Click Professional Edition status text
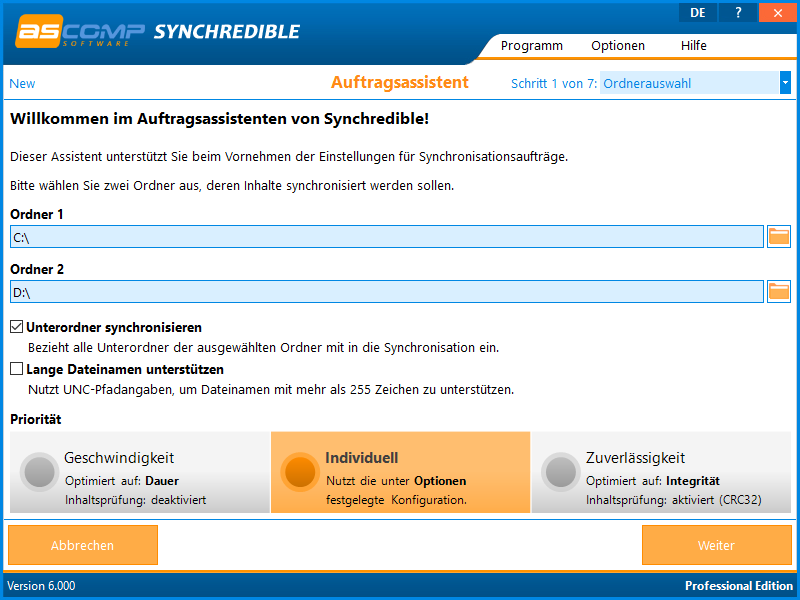The height and width of the screenshot is (600, 800). 739,586
